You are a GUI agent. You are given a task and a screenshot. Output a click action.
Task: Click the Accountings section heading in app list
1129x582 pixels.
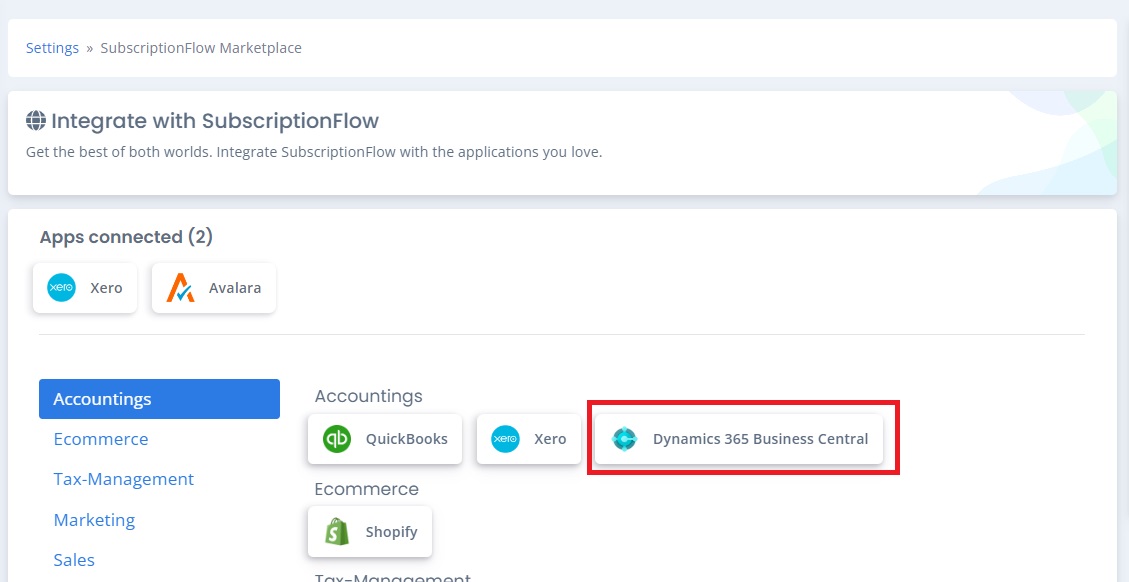tap(369, 396)
